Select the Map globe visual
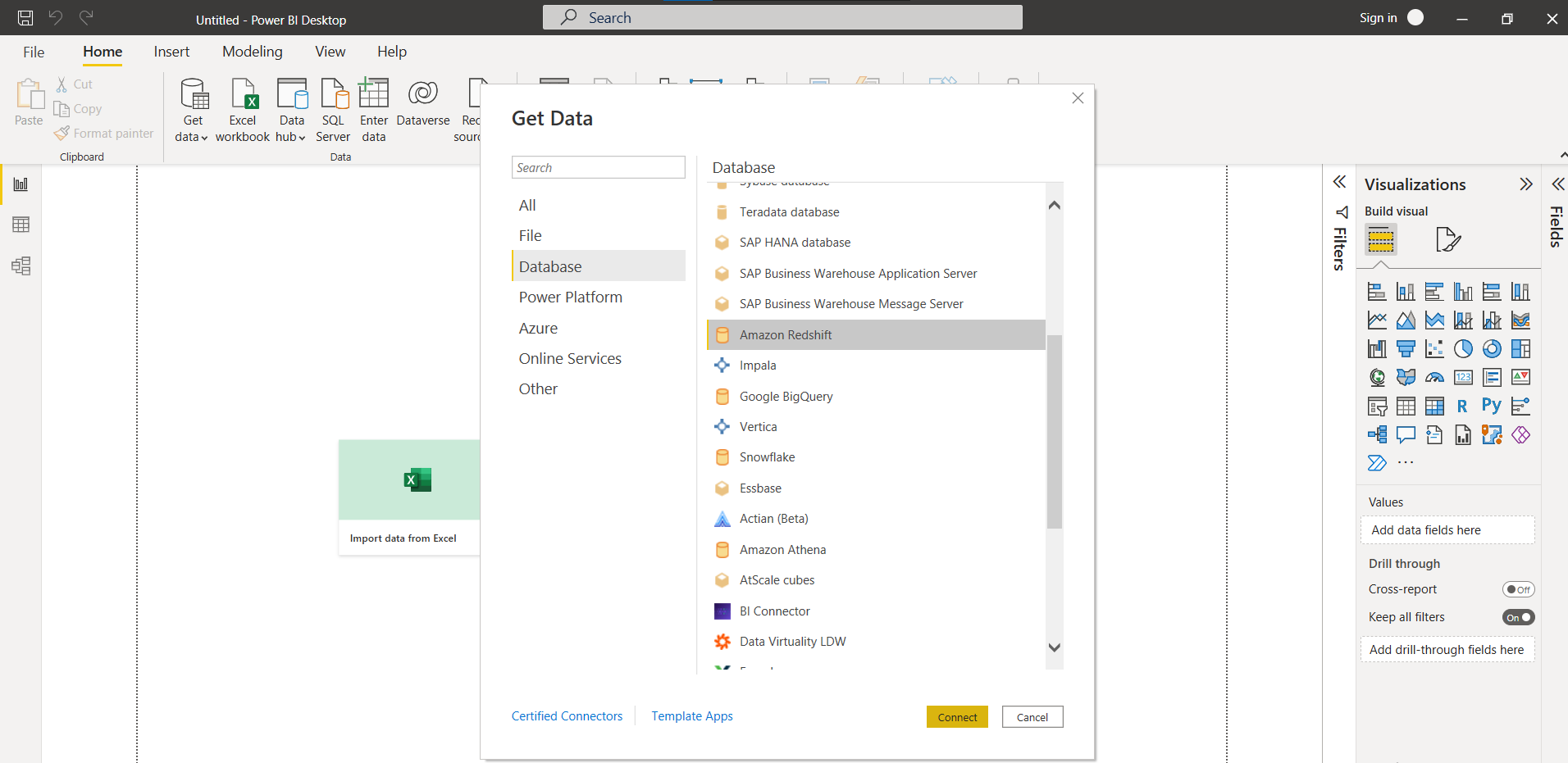Image resolution: width=1568 pixels, height=763 pixels. coord(1377,378)
